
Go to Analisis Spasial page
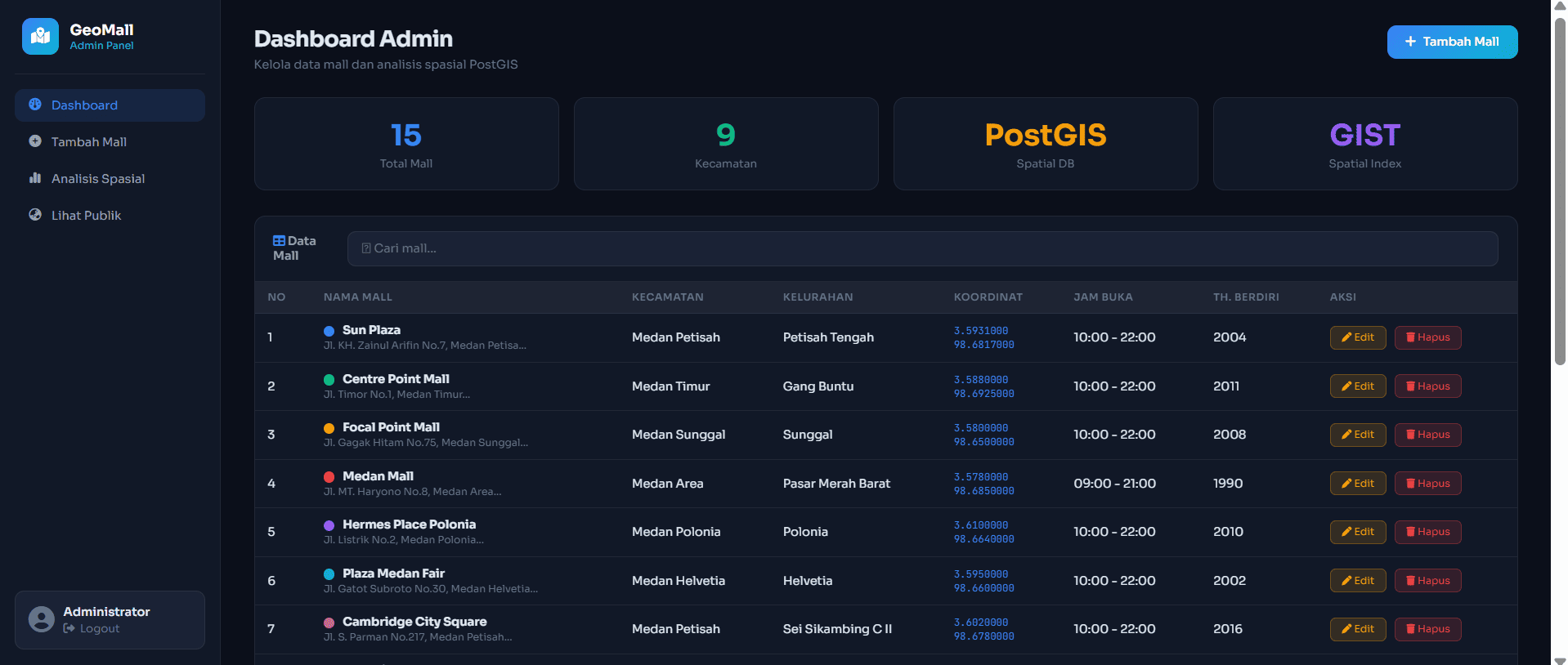110,179
